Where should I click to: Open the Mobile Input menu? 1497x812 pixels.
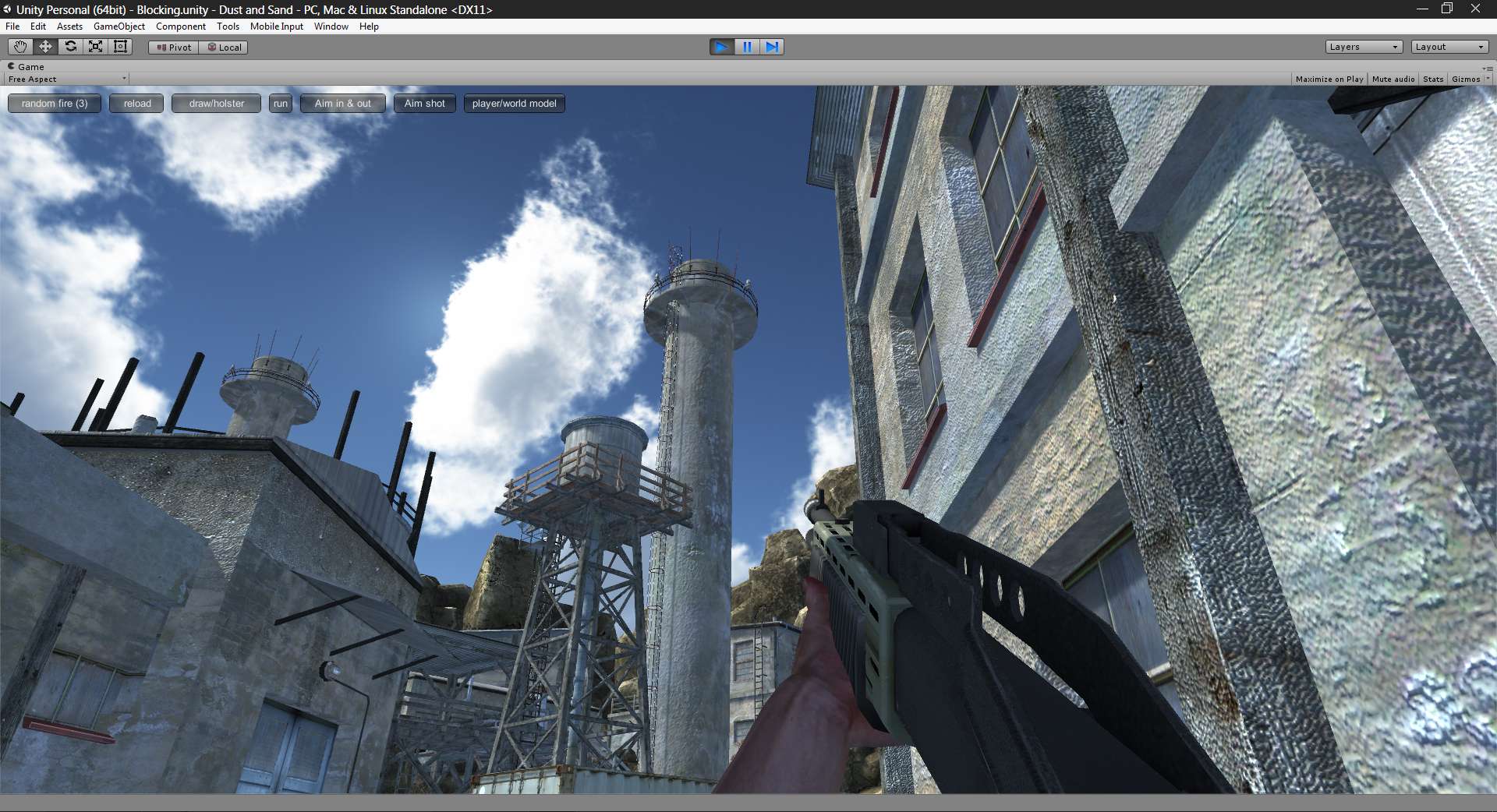[277, 26]
